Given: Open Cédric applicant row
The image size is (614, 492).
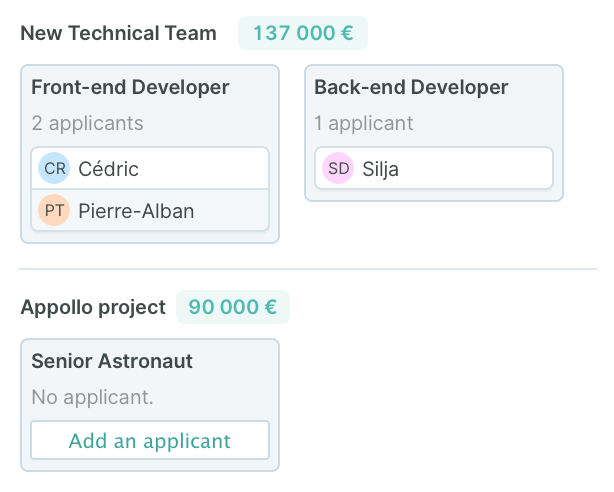Looking at the screenshot, I should tap(150, 168).
